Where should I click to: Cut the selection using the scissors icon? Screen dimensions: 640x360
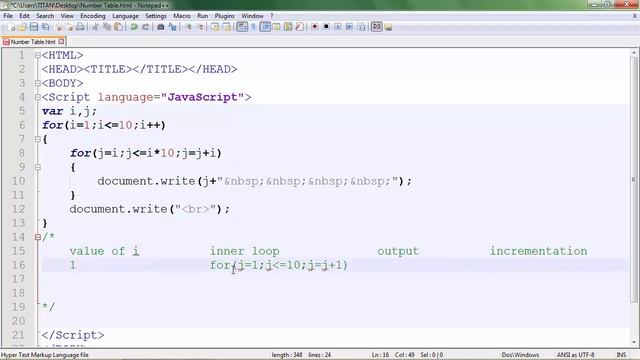(x=95, y=27)
